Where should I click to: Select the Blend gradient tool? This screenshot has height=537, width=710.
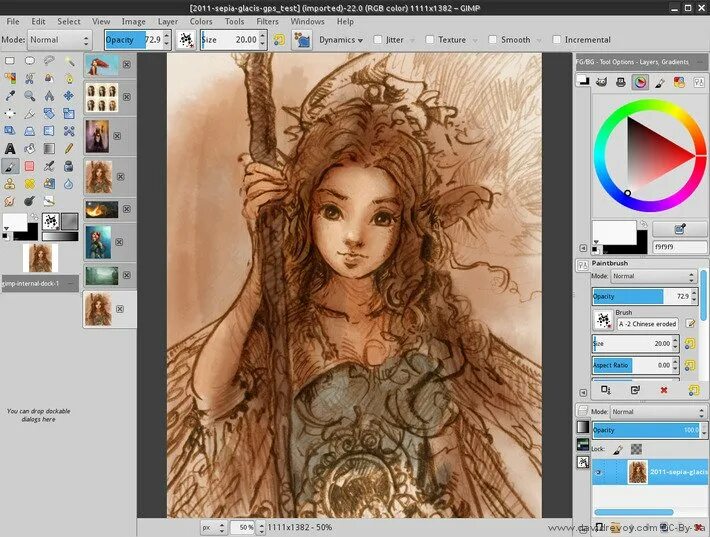point(49,149)
